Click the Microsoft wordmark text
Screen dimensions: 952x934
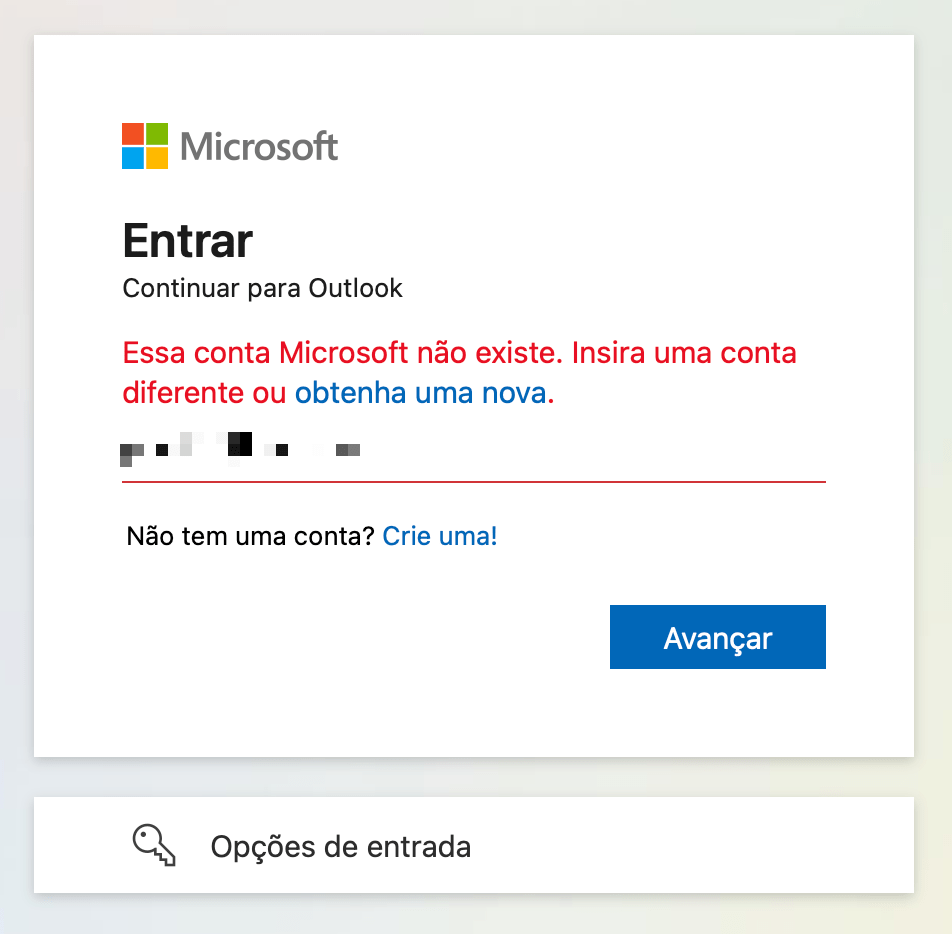pyautogui.click(x=259, y=147)
